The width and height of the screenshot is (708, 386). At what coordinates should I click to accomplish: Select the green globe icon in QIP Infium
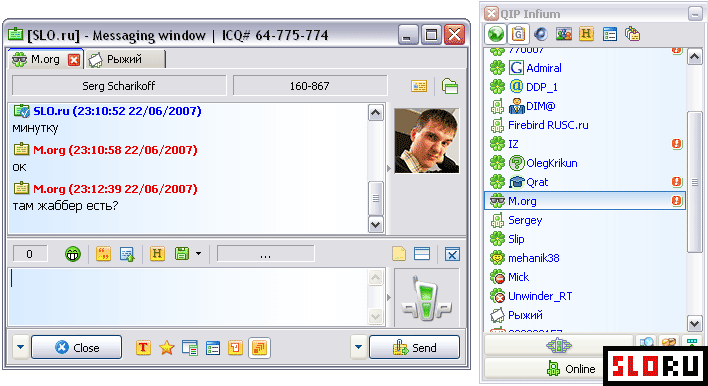click(x=495, y=34)
